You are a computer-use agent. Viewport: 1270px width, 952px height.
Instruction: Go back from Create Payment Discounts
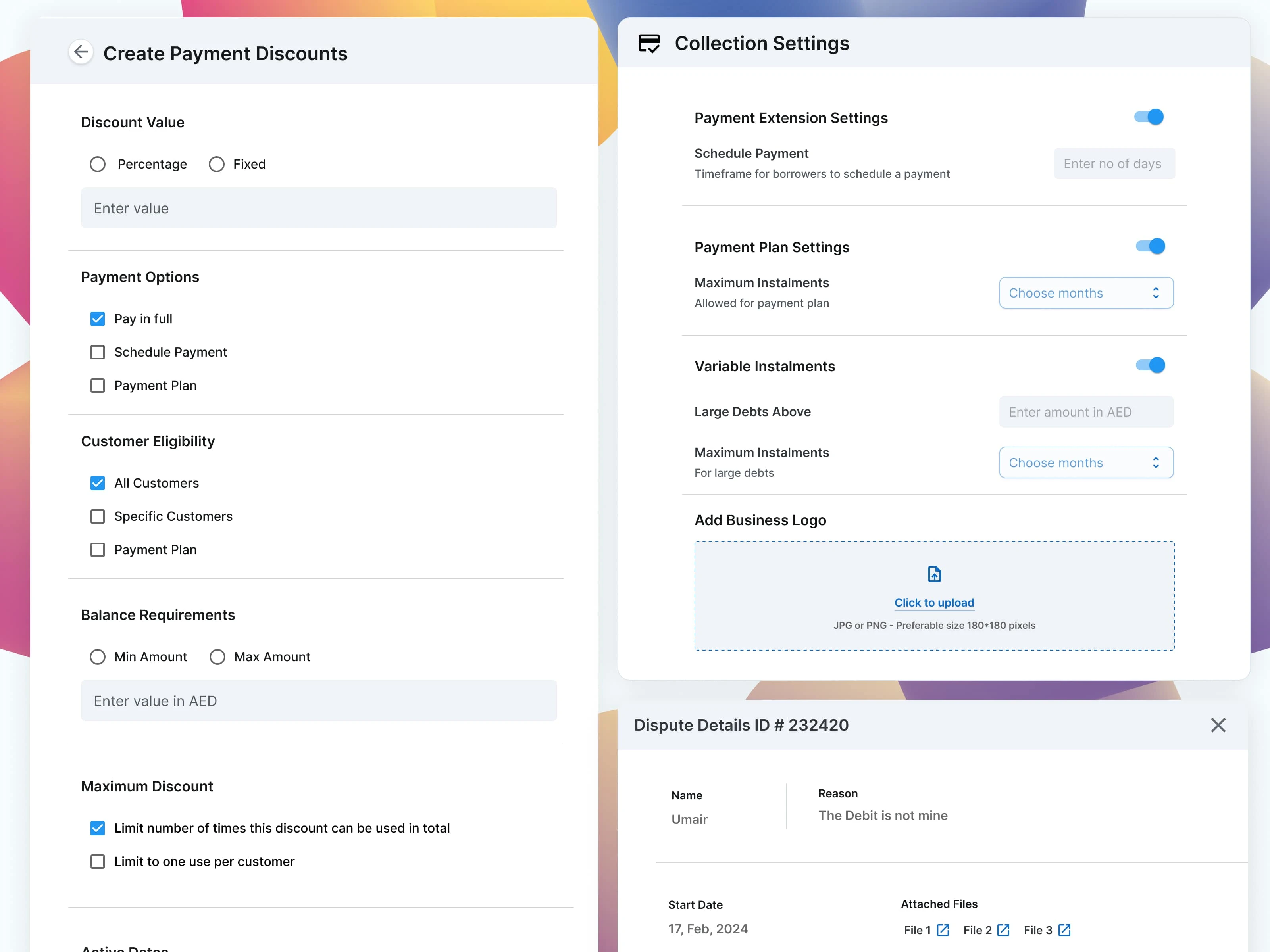point(81,52)
